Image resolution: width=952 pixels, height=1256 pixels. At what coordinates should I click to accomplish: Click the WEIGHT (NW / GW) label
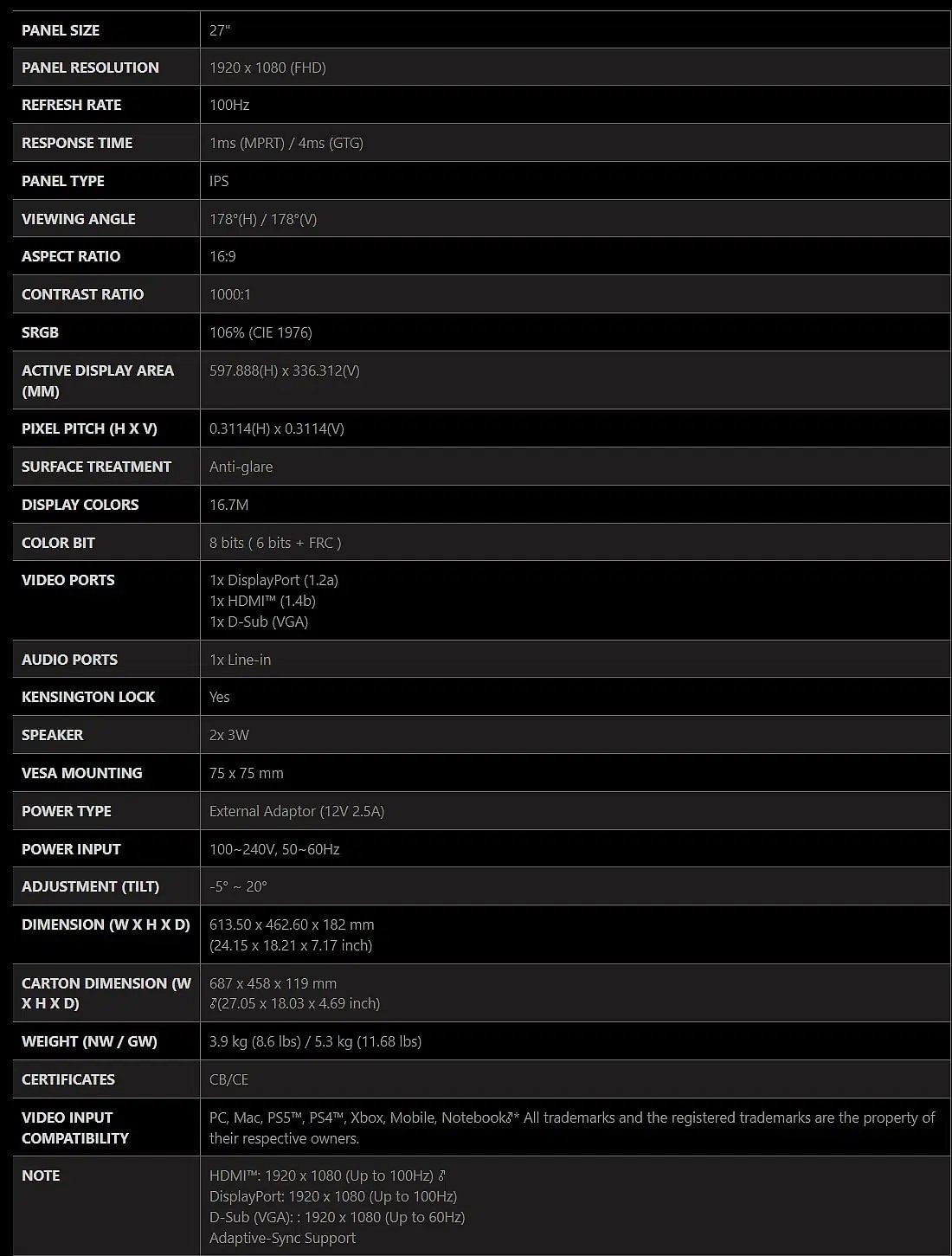[89, 1041]
